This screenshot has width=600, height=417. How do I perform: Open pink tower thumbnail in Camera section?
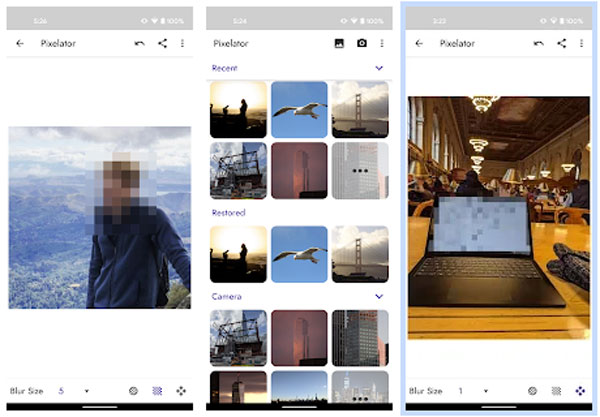299,338
